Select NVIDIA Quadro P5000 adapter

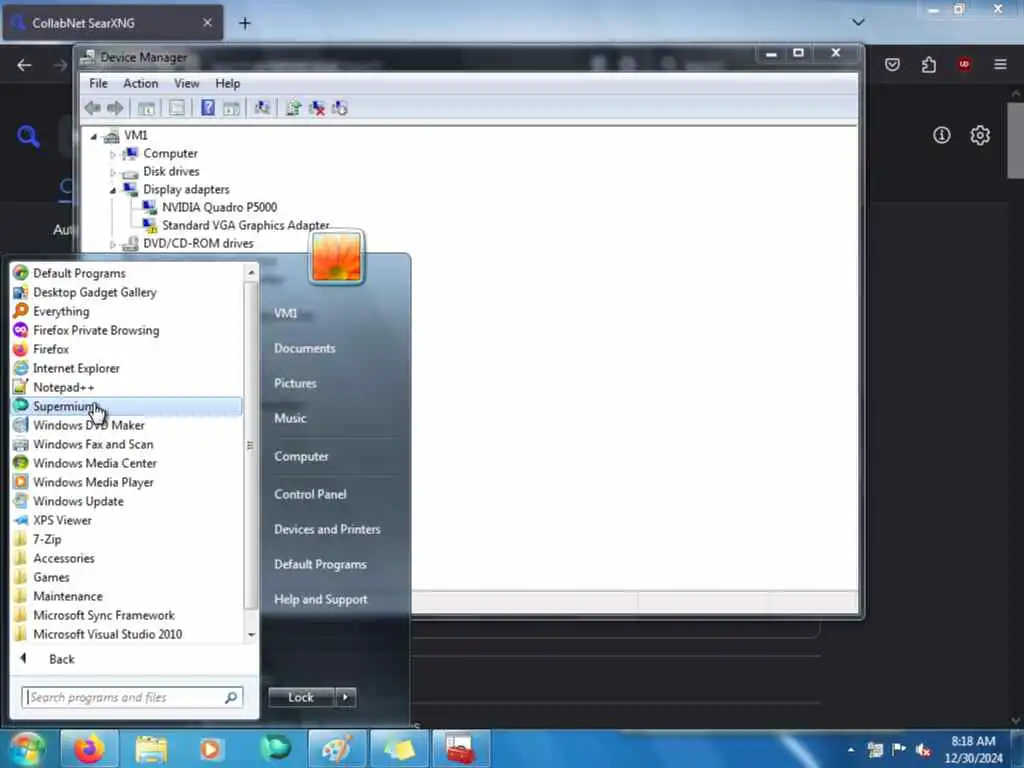point(219,207)
